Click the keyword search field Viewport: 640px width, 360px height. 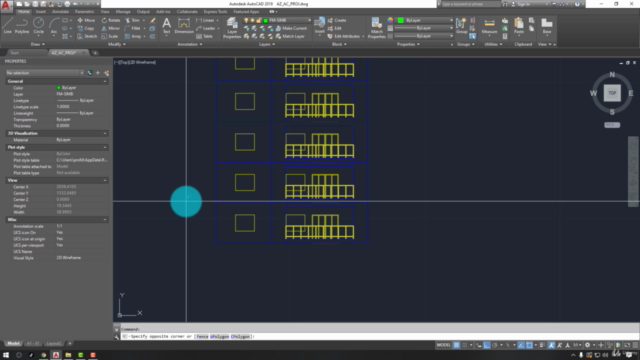471,4
